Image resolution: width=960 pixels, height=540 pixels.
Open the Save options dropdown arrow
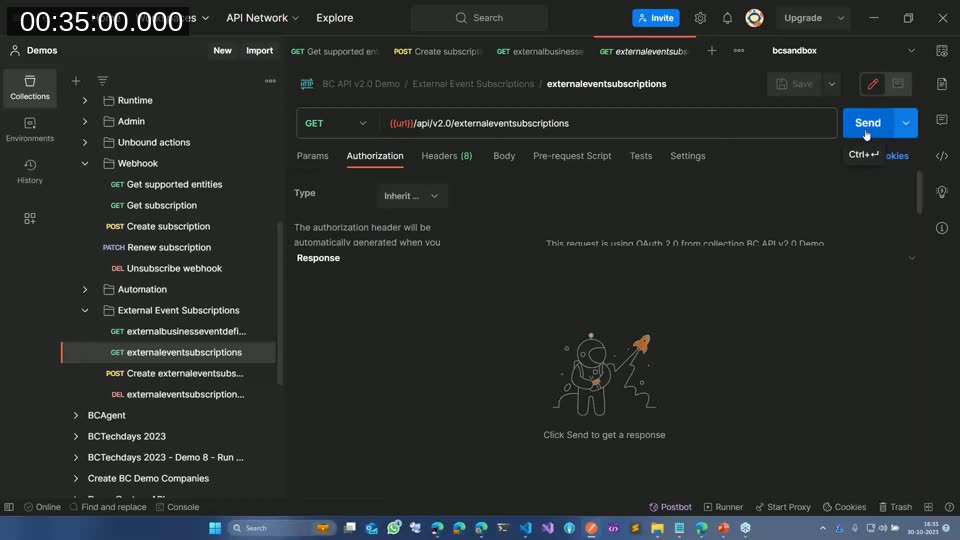point(831,84)
